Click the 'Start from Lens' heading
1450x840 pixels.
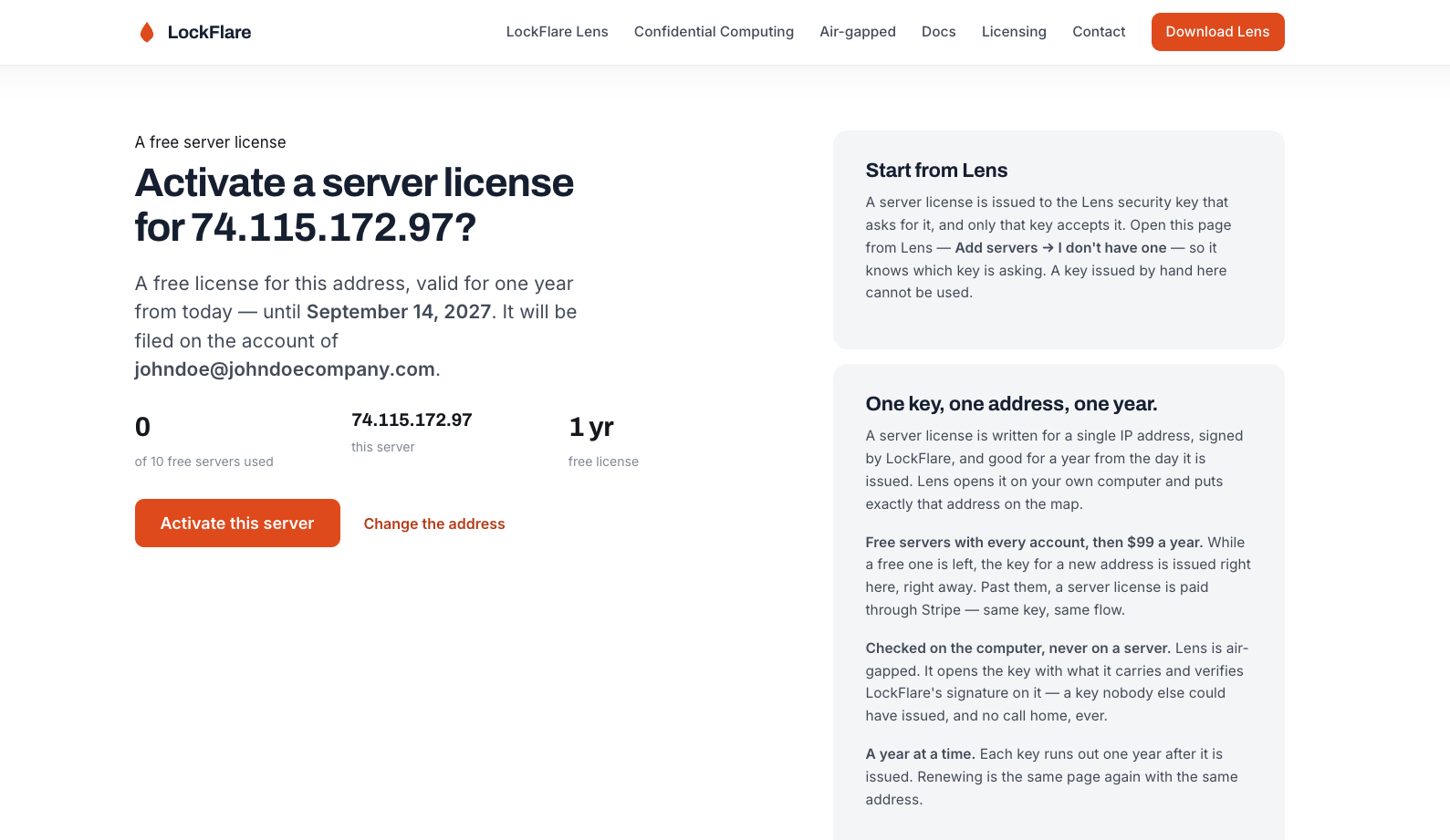936,171
